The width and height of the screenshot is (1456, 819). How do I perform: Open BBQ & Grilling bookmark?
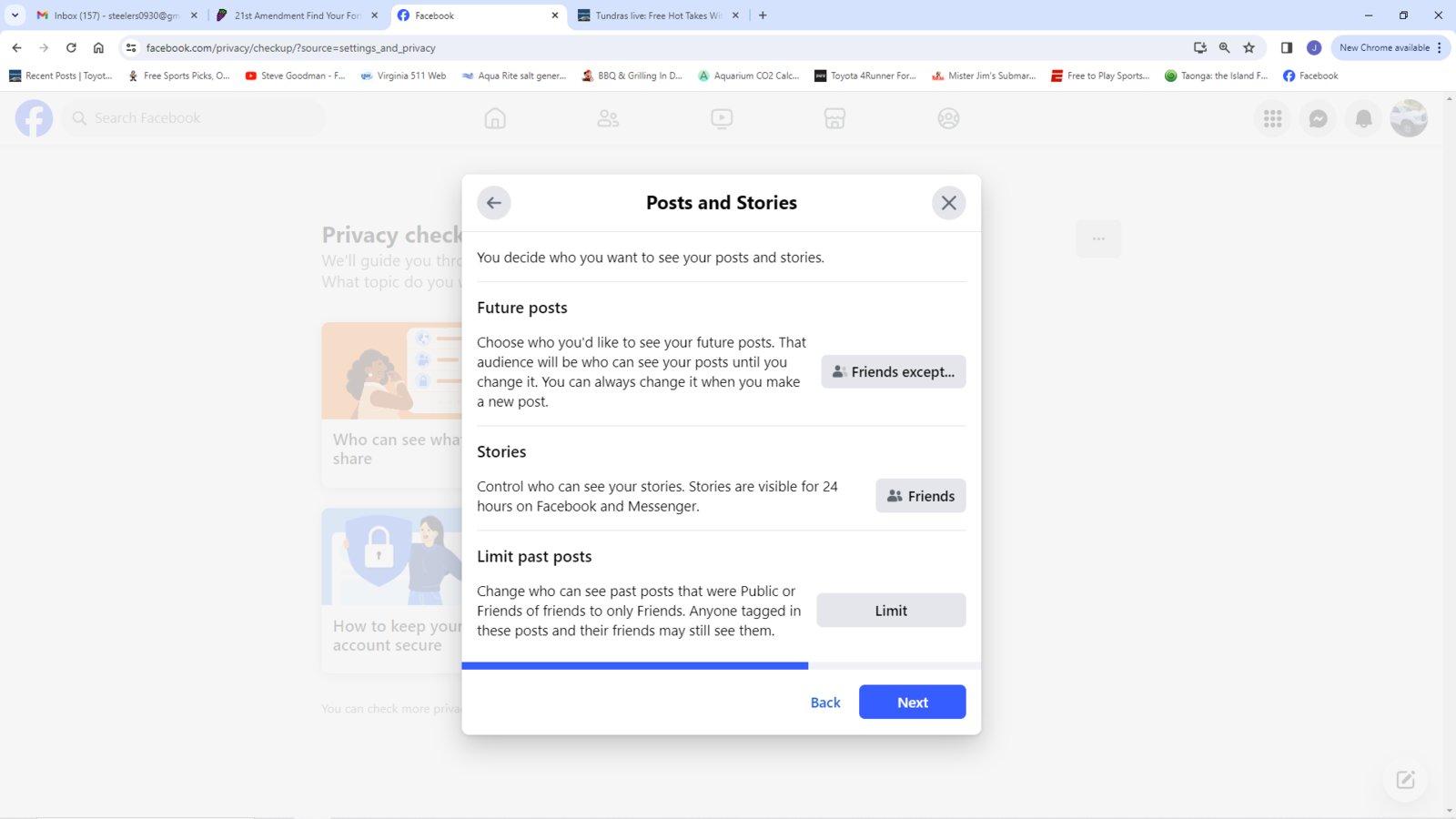pos(632,76)
